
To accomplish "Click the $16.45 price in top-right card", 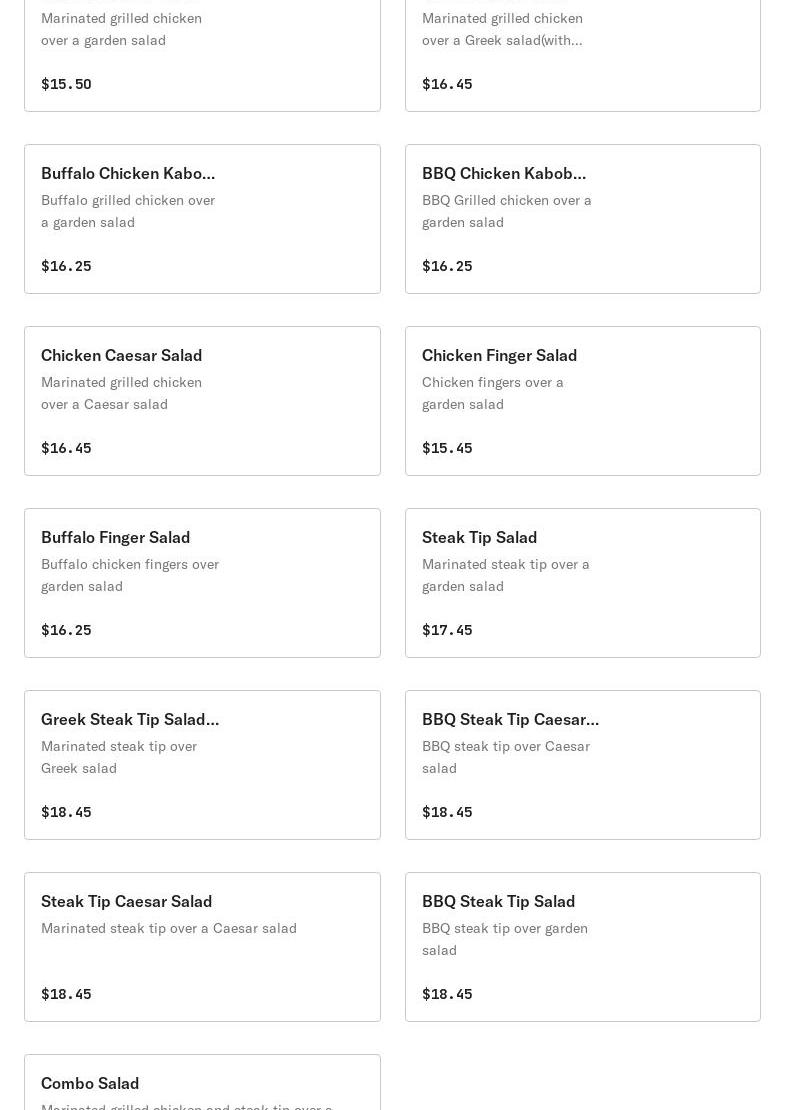I will [x=447, y=84].
